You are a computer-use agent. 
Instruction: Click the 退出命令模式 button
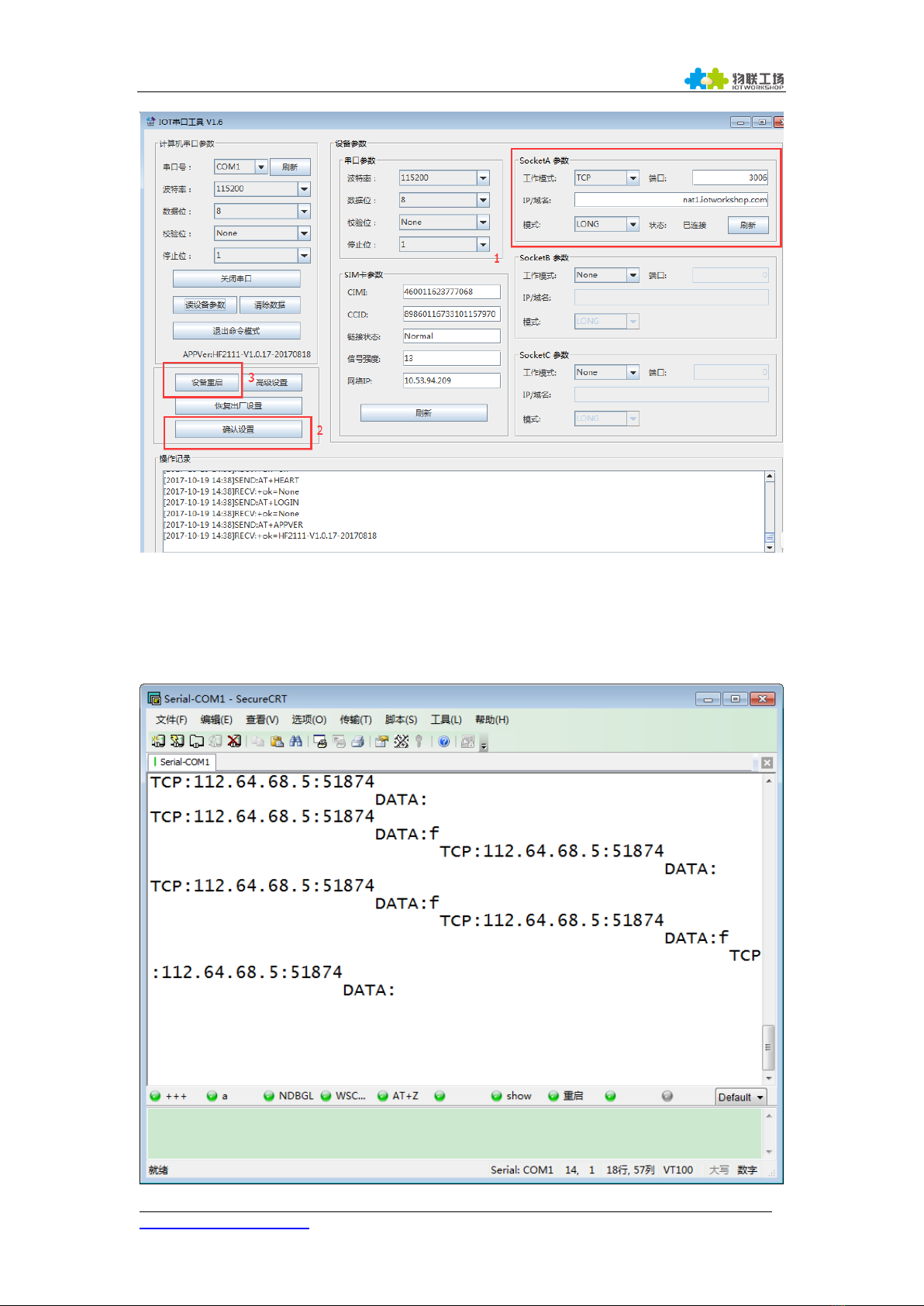[236, 331]
